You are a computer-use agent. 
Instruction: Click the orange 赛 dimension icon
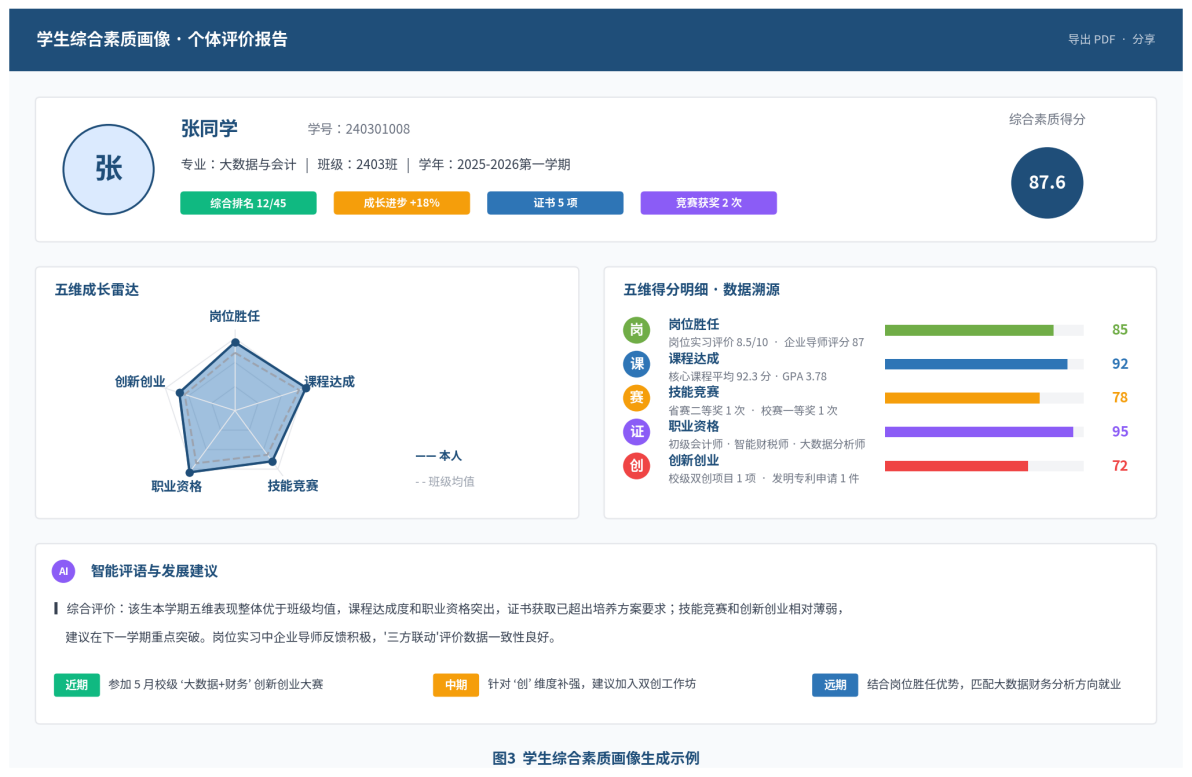(x=636, y=398)
